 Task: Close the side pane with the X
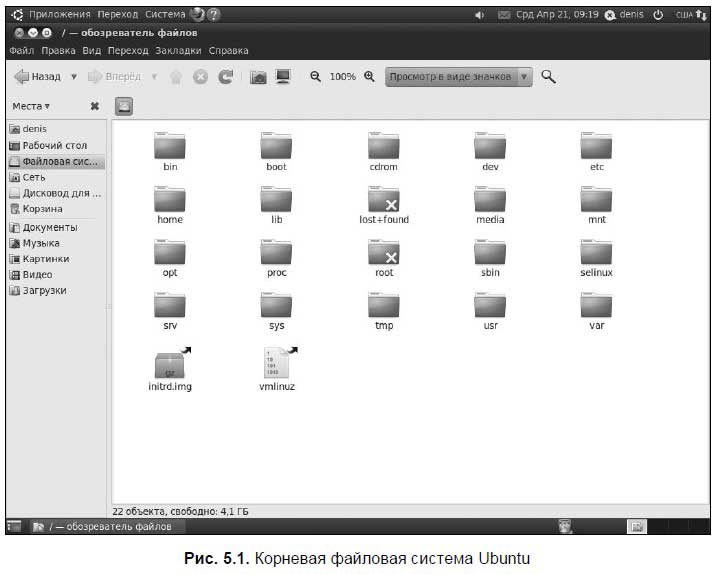[x=94, y=106]
